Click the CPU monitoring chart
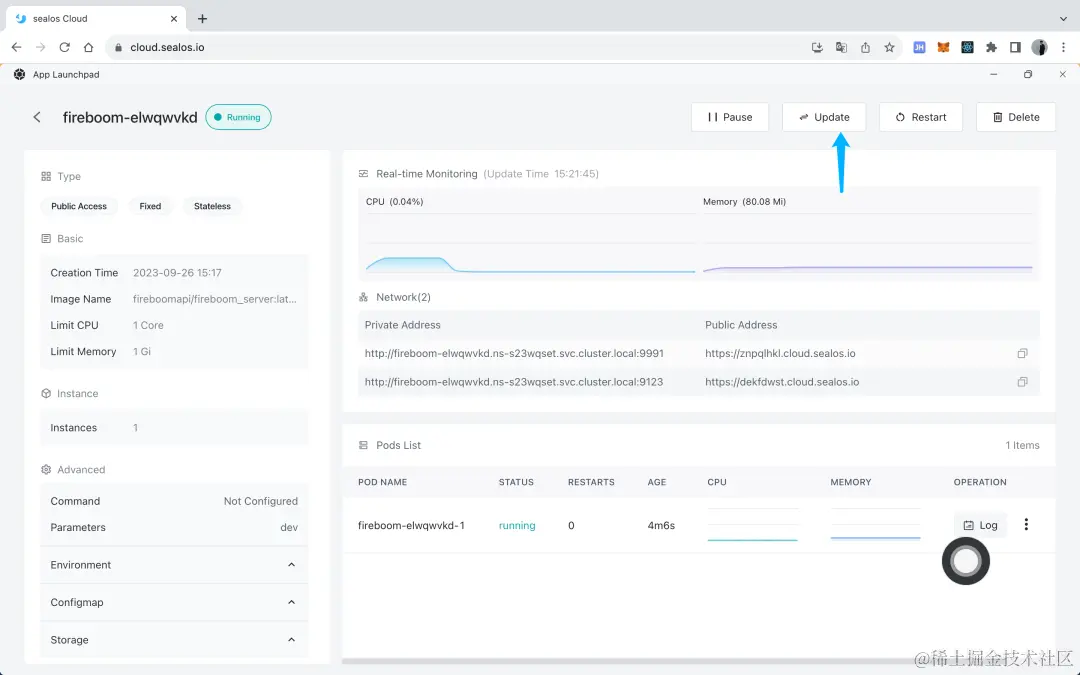1080x675 pixels. click(530, 243)
